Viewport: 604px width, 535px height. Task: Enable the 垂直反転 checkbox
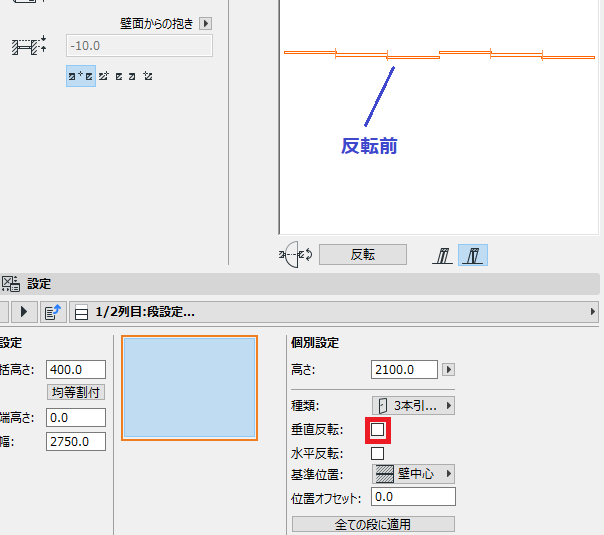[x=378, y=429]
